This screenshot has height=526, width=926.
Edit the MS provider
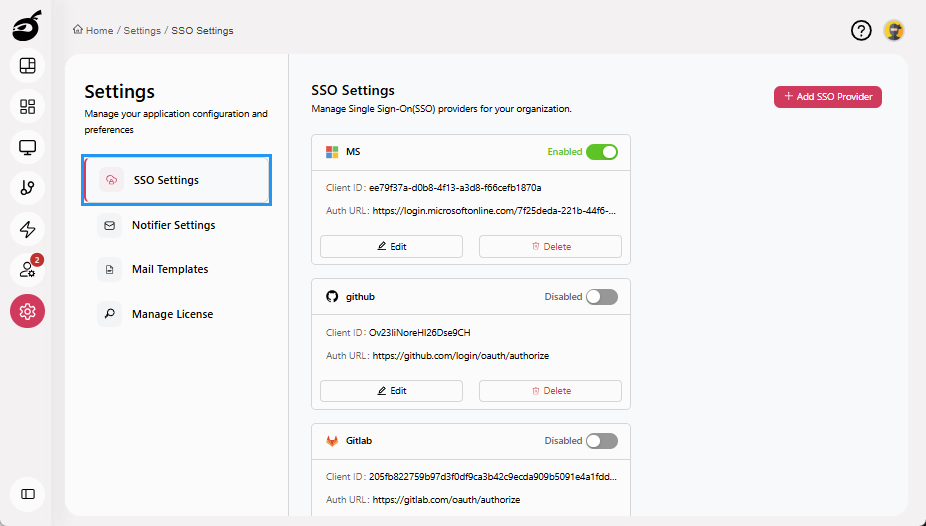coord(391,246)
